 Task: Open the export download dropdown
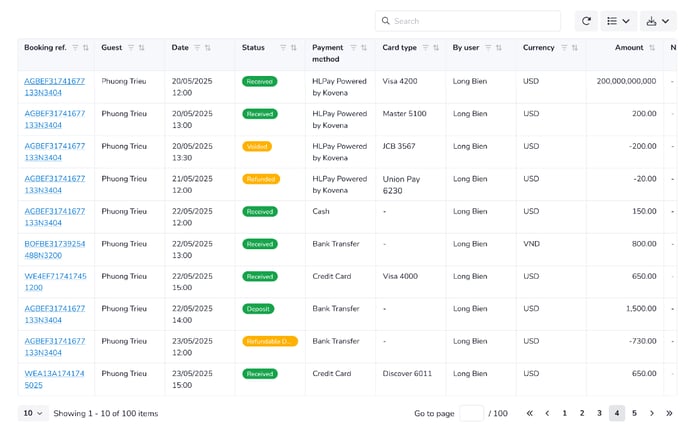[658, 21]
